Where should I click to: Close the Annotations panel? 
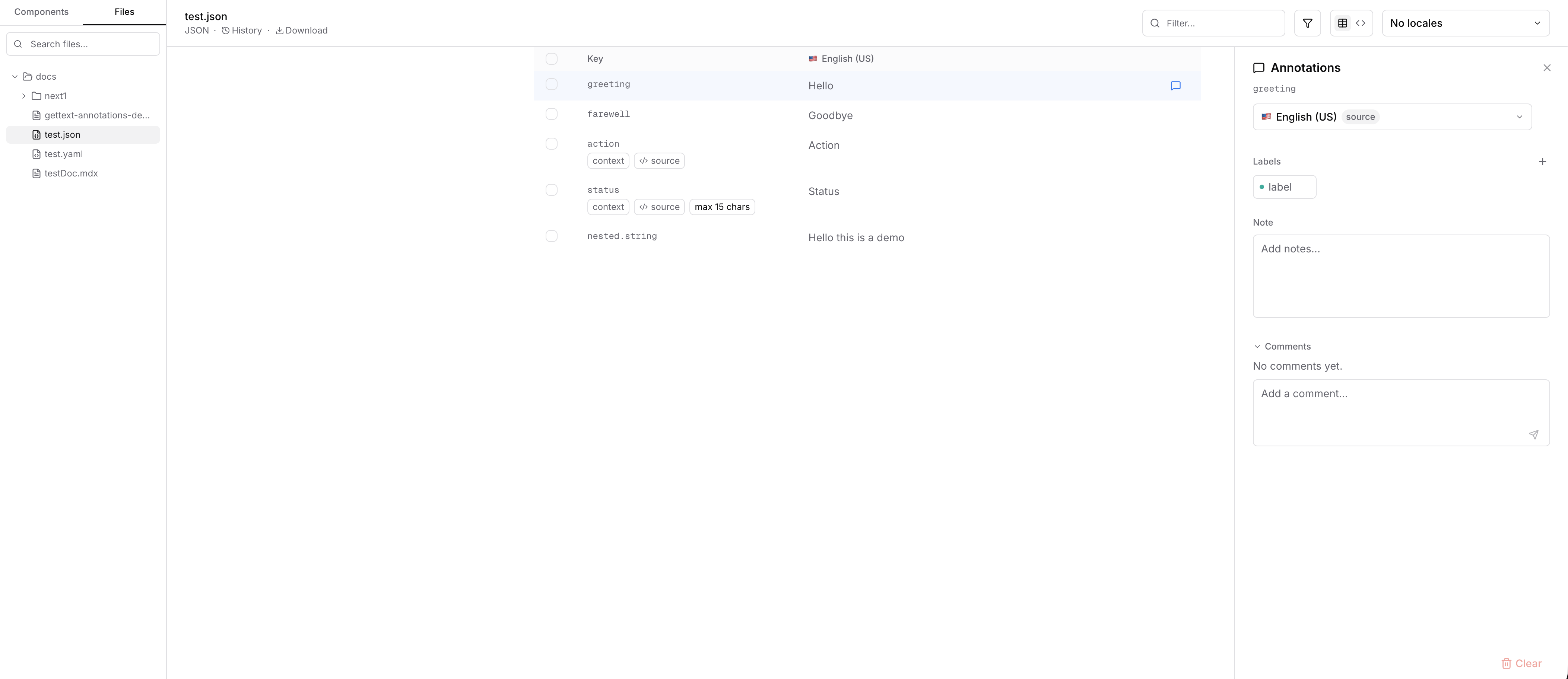(x=1547, y=67)
